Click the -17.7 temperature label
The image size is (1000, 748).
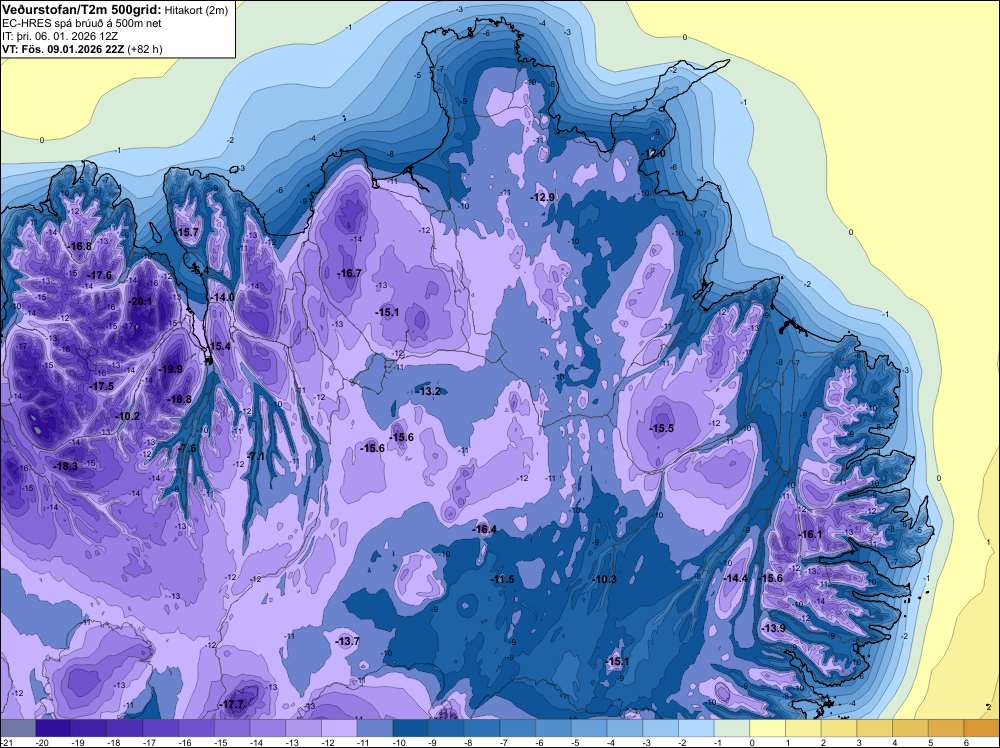[232, 705]
